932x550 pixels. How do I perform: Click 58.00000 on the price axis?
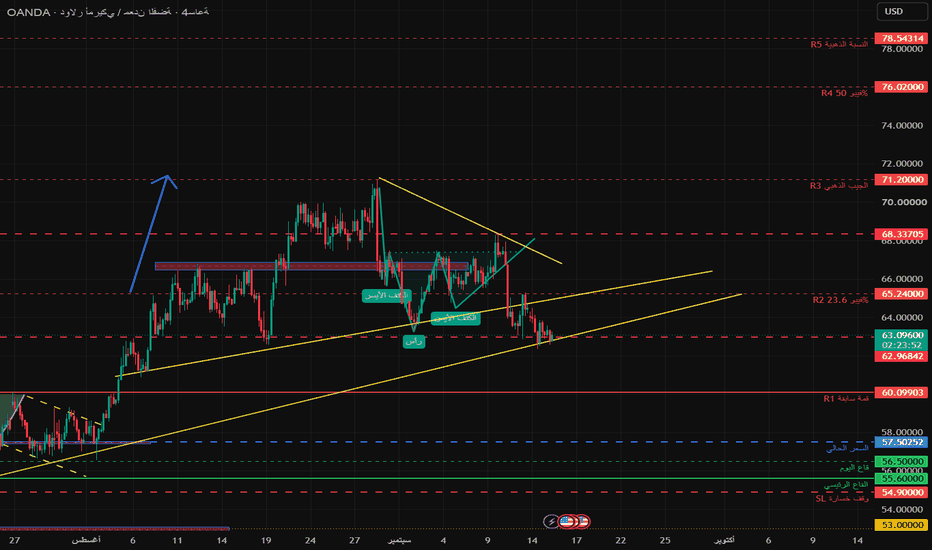pos(902,432)
